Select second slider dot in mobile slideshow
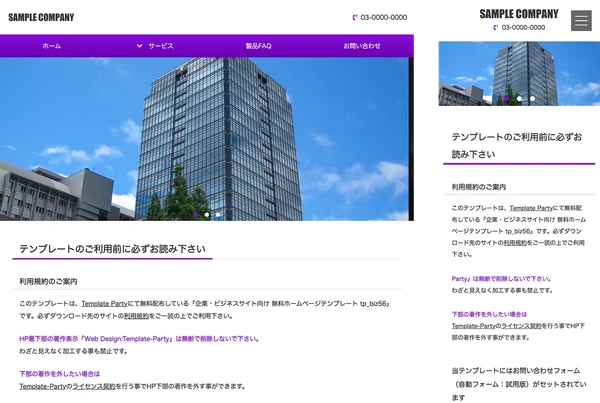 (x=519, y=99)
